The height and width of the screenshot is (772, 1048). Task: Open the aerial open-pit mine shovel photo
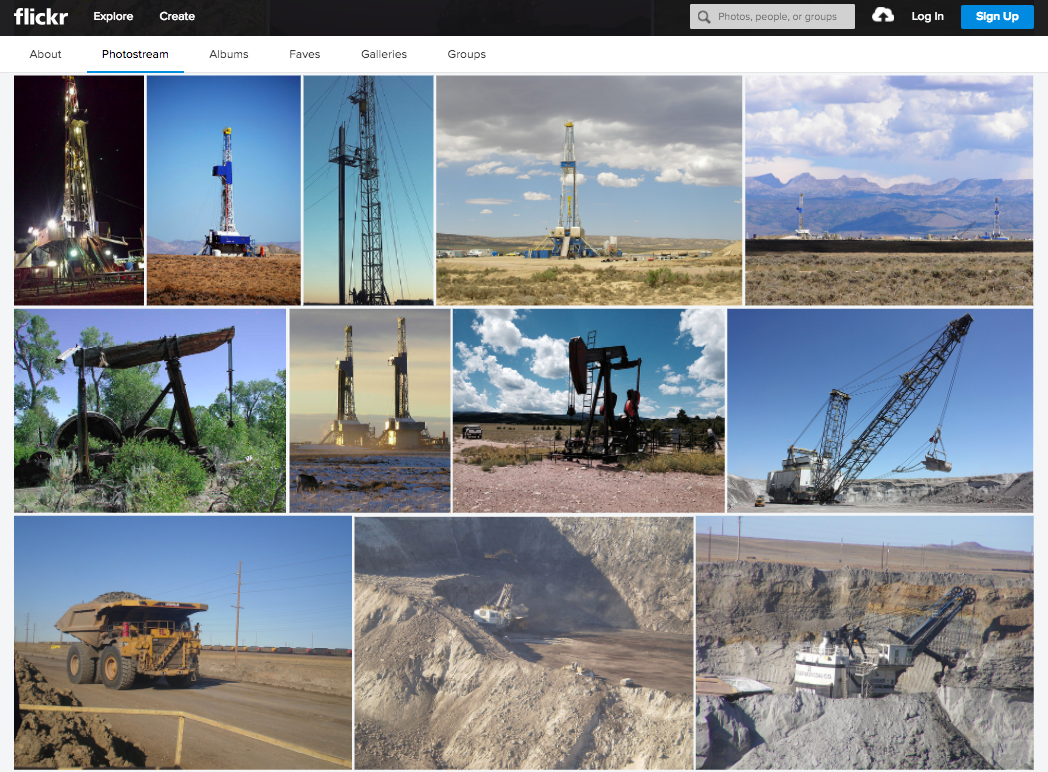click(x=524, y=642)
